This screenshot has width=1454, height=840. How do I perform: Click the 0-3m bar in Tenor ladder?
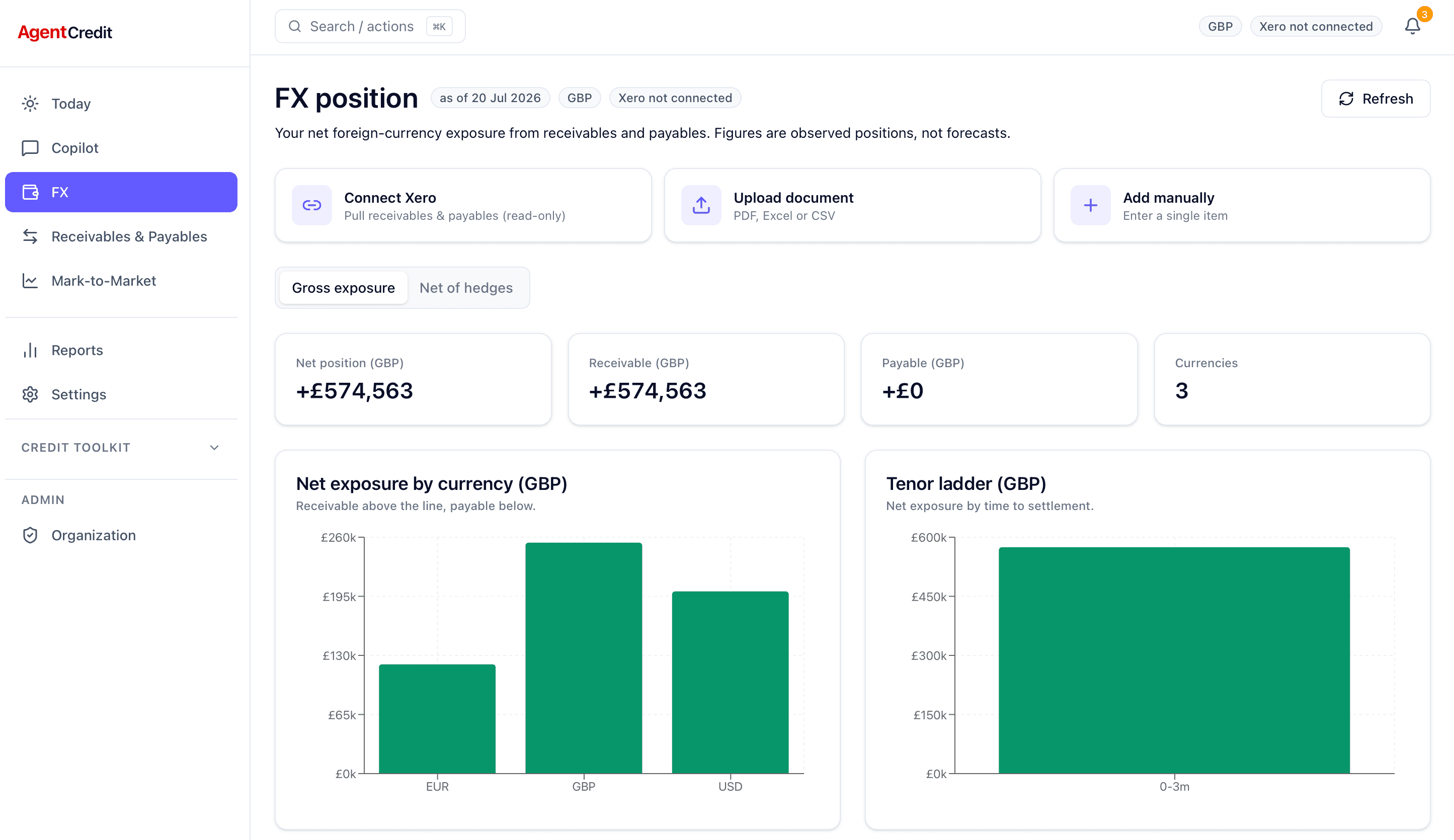[x=1174, y=660]
